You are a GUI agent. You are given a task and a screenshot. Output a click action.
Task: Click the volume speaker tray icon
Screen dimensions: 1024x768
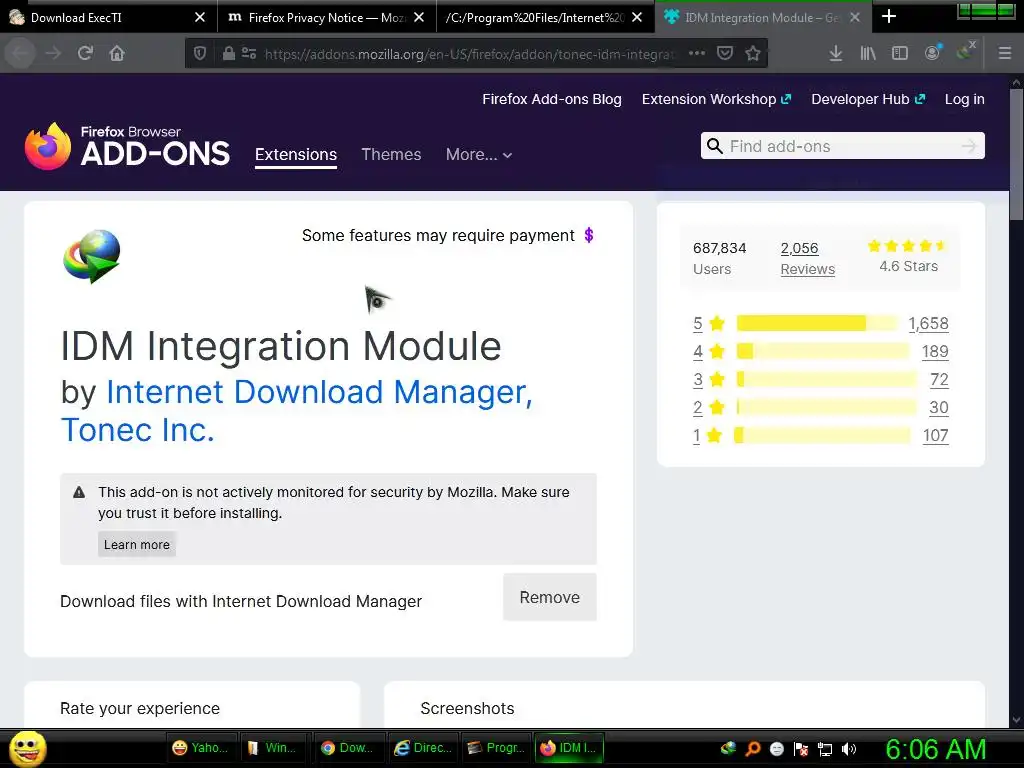(x=849, y=749)
